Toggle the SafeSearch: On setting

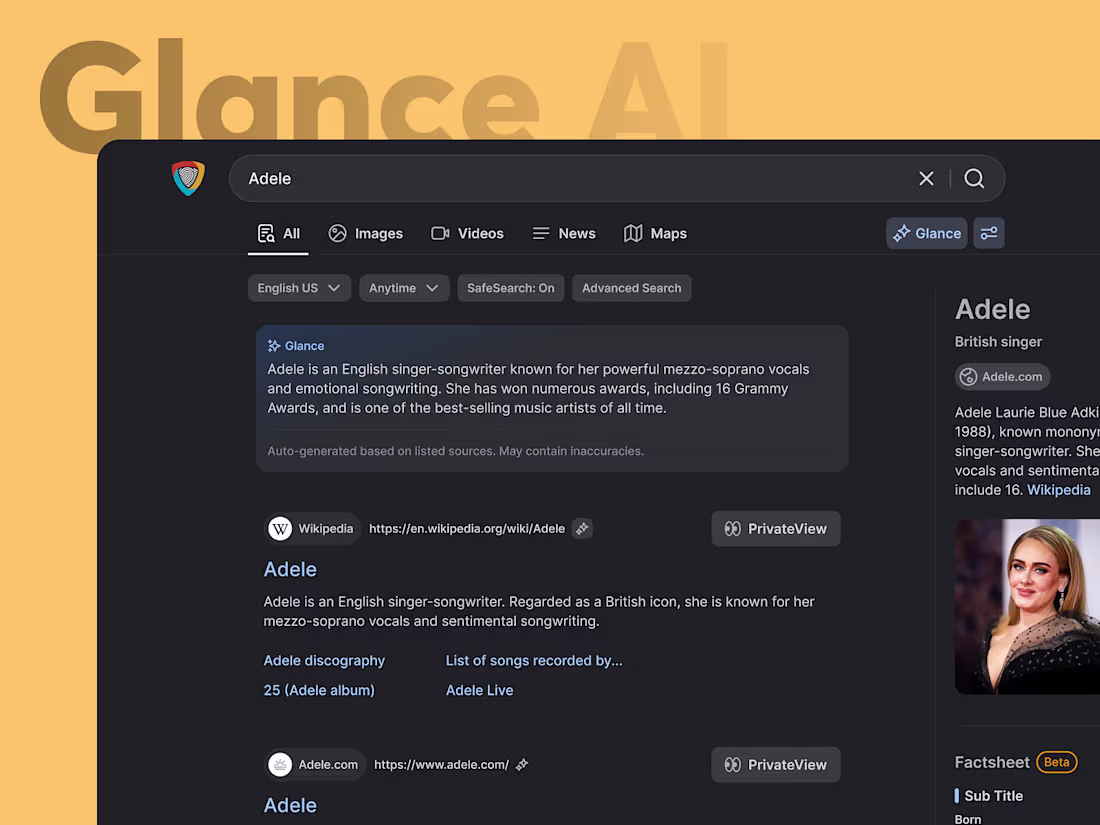tap(511, 287)
